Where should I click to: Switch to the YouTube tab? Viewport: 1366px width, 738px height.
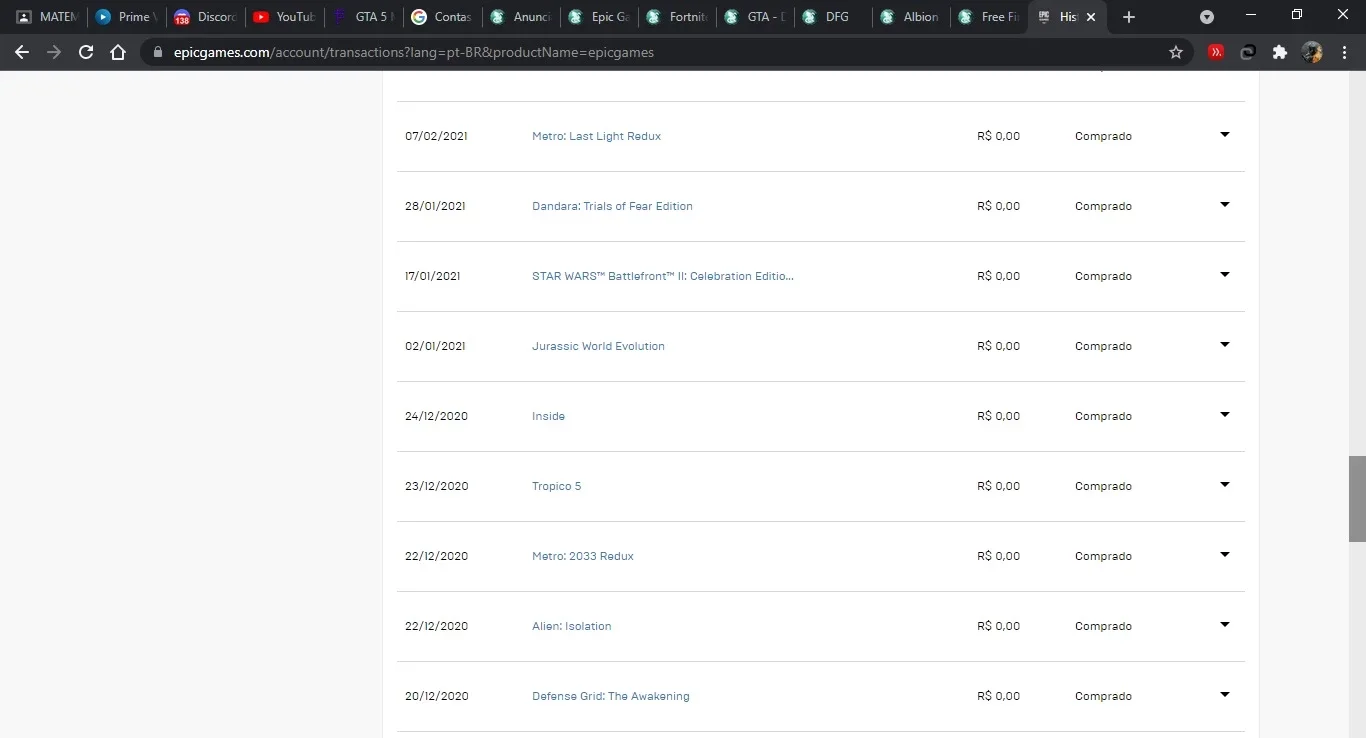(x=284, y=17)
